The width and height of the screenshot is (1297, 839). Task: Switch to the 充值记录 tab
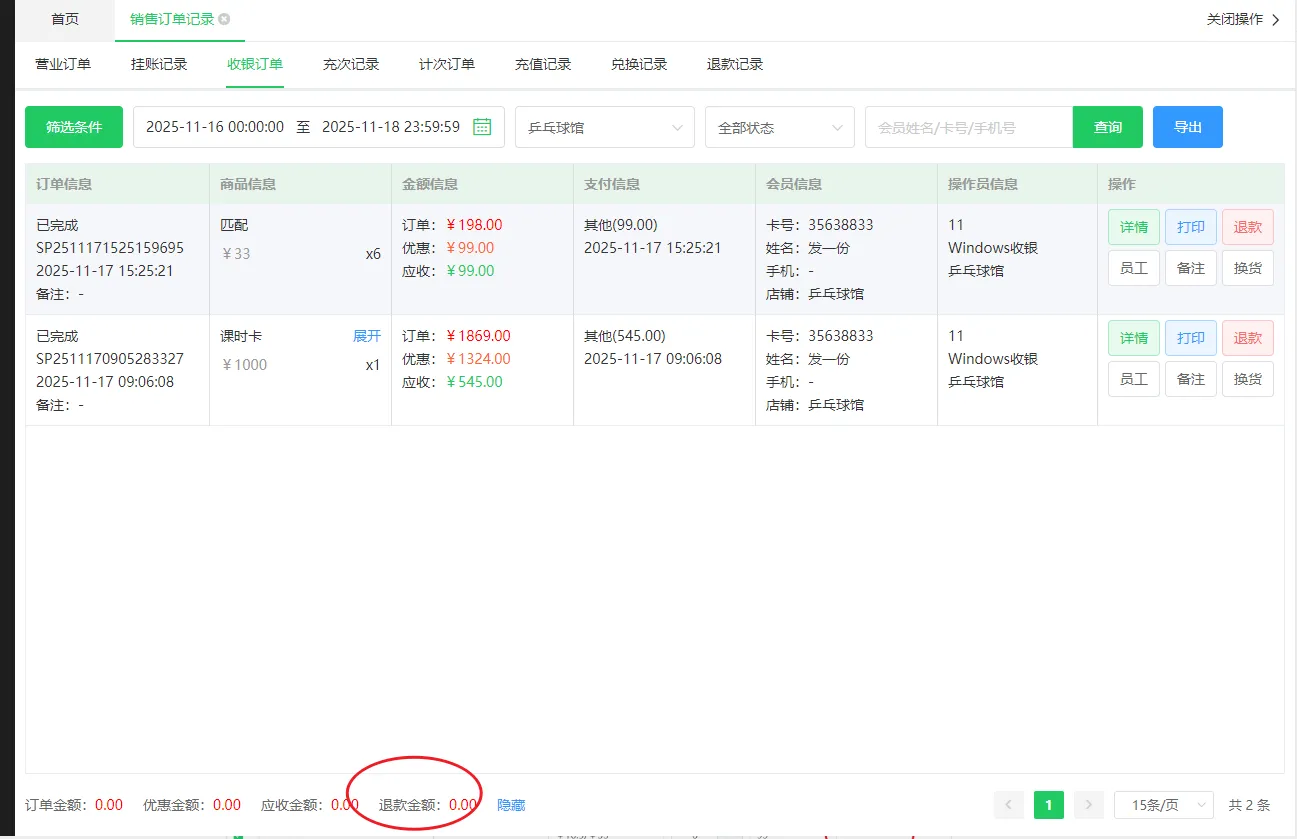(542, 64)
